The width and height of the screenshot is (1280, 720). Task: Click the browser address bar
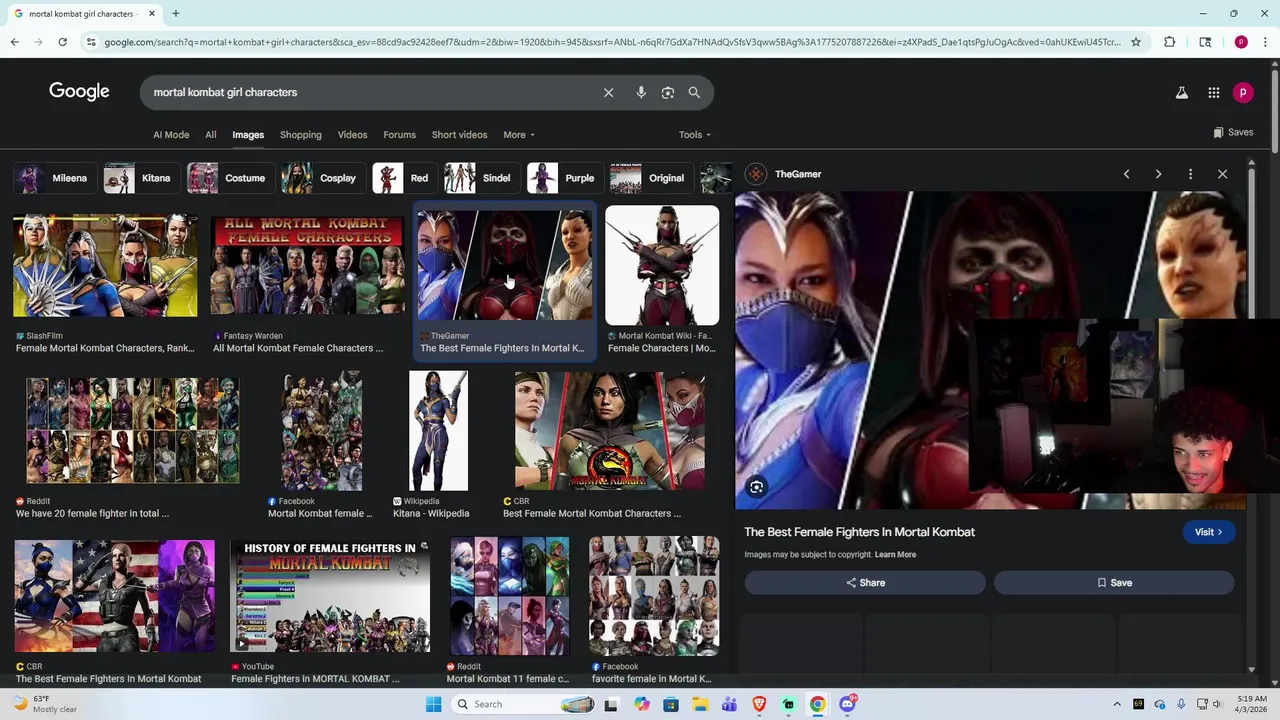[610, 42]
